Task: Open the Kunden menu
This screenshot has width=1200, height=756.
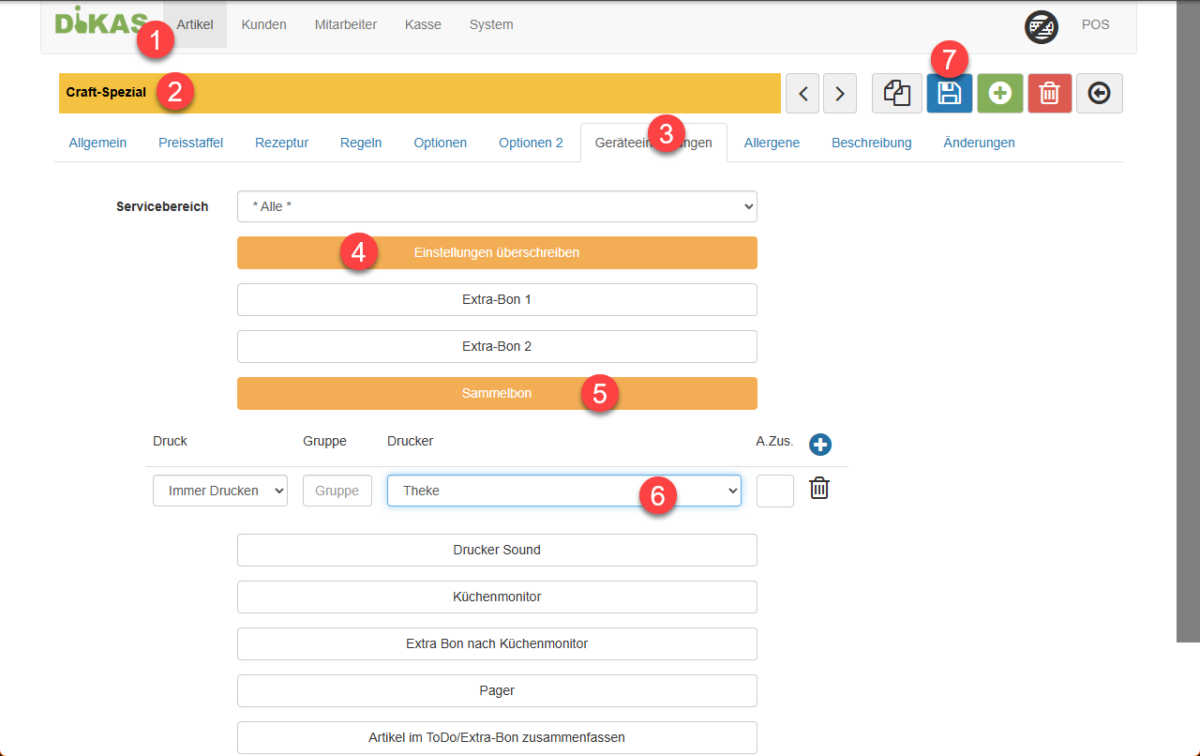Action: coord(264,25)
